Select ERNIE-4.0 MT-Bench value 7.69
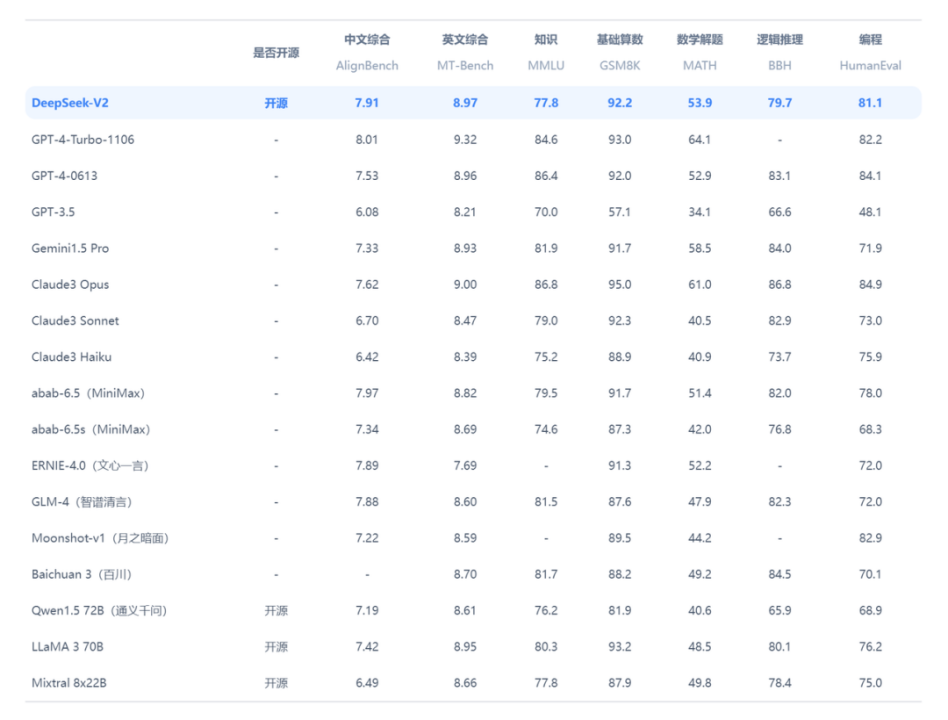This screenshot has height=720, width=948. pos(465,466)
